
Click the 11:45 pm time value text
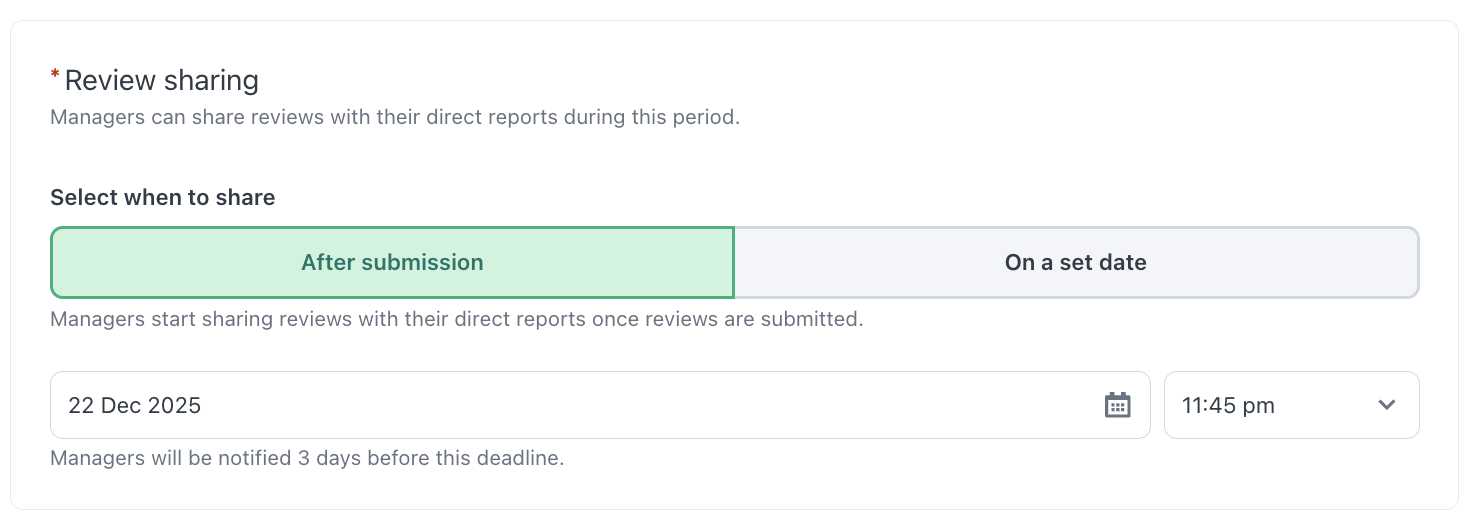coord(1228,405)
